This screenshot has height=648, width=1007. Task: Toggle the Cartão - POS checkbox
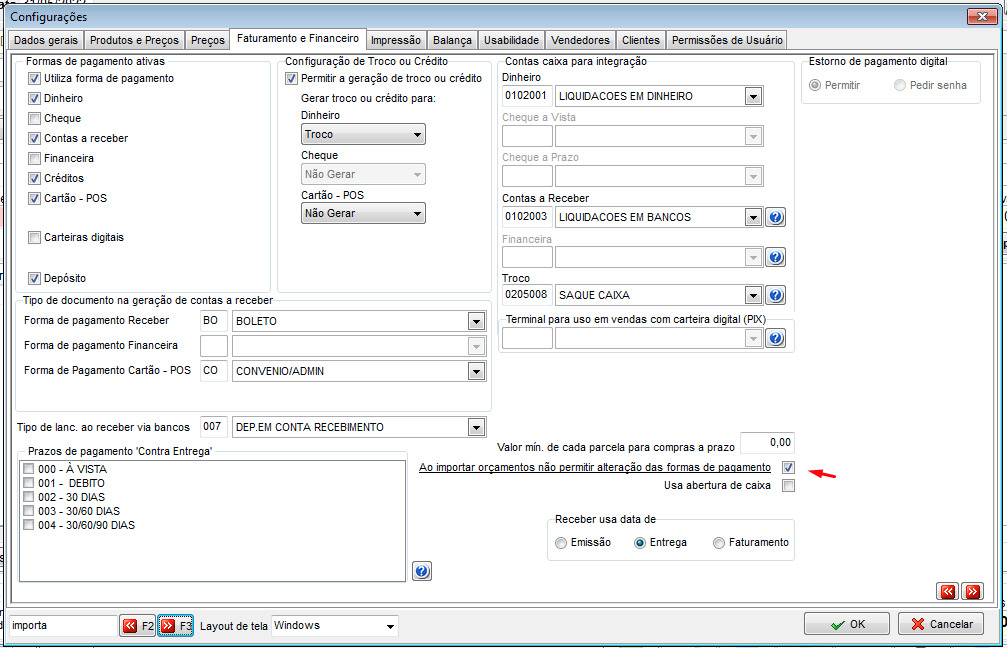pyautogui.click(x=35, y=198)
